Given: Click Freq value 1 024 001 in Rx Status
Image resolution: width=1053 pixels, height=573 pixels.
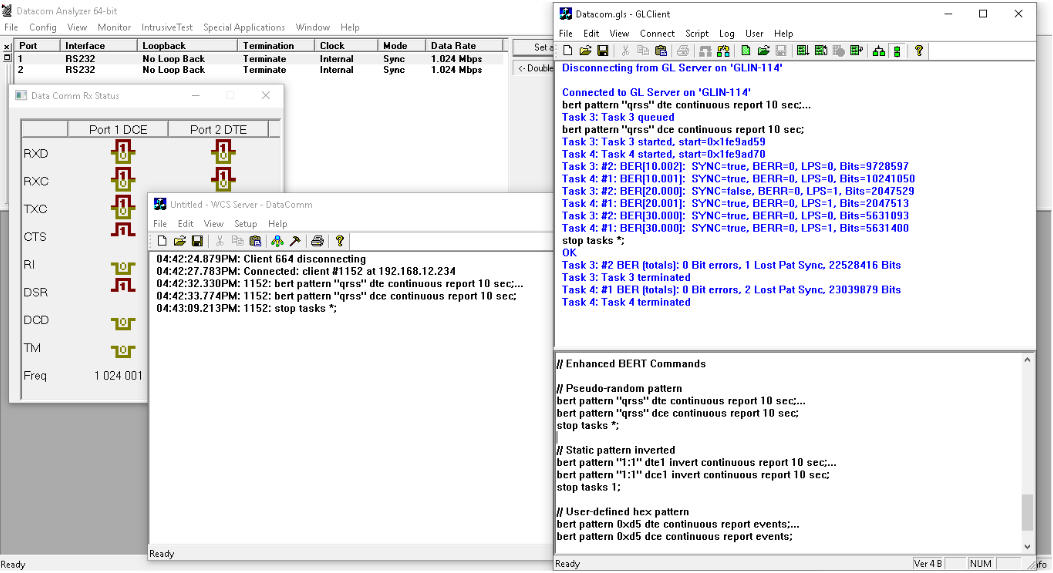Looking at the screenshot, I should coord(118,376).
